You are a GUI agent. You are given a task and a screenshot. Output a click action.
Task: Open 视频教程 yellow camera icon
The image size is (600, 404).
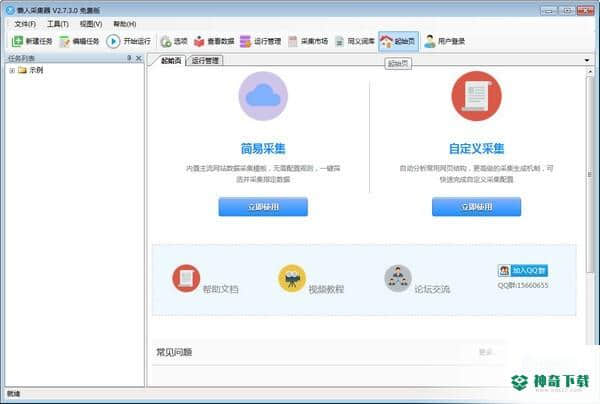point(292,279)
